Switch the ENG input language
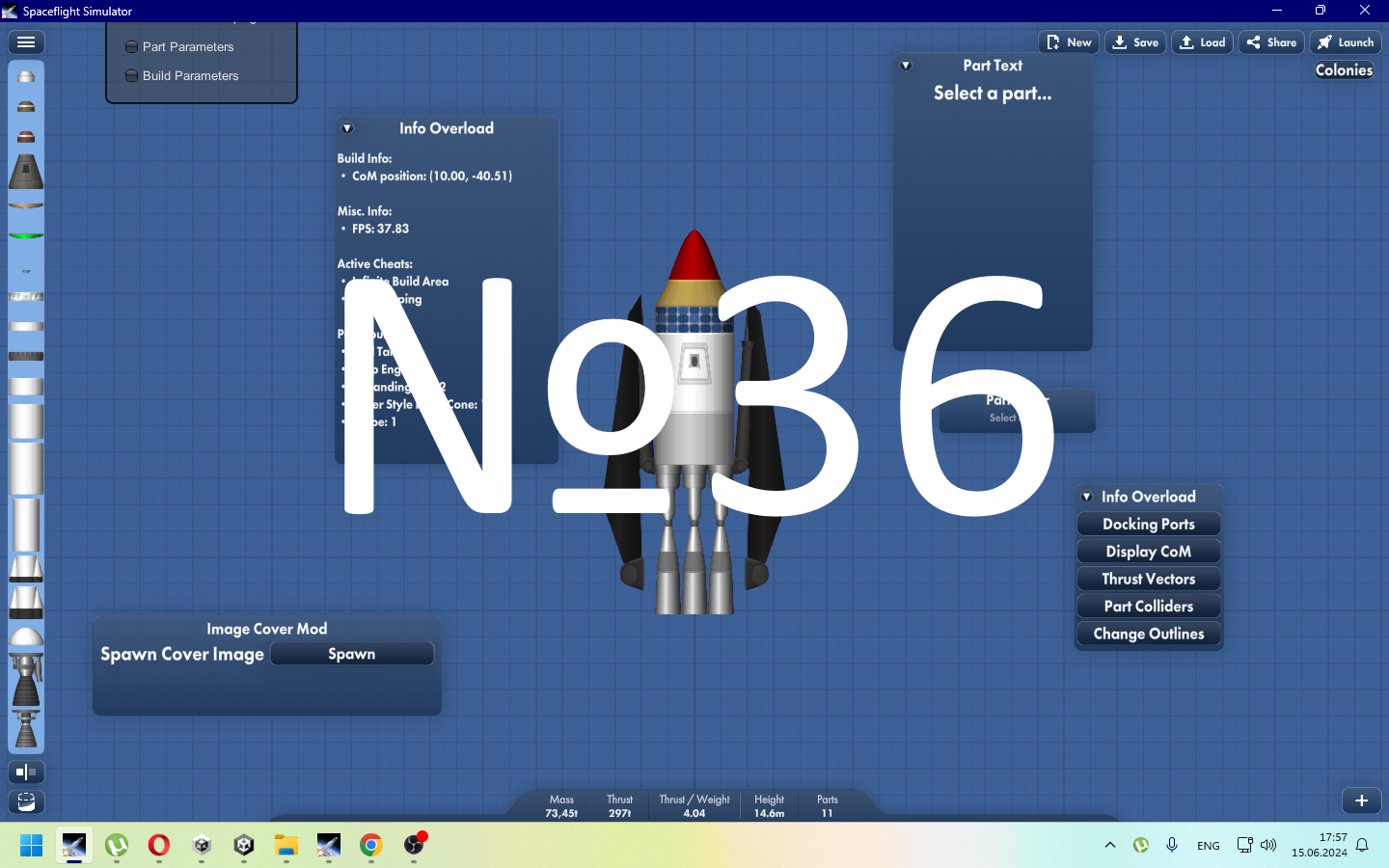 [x=1209, y=846]
